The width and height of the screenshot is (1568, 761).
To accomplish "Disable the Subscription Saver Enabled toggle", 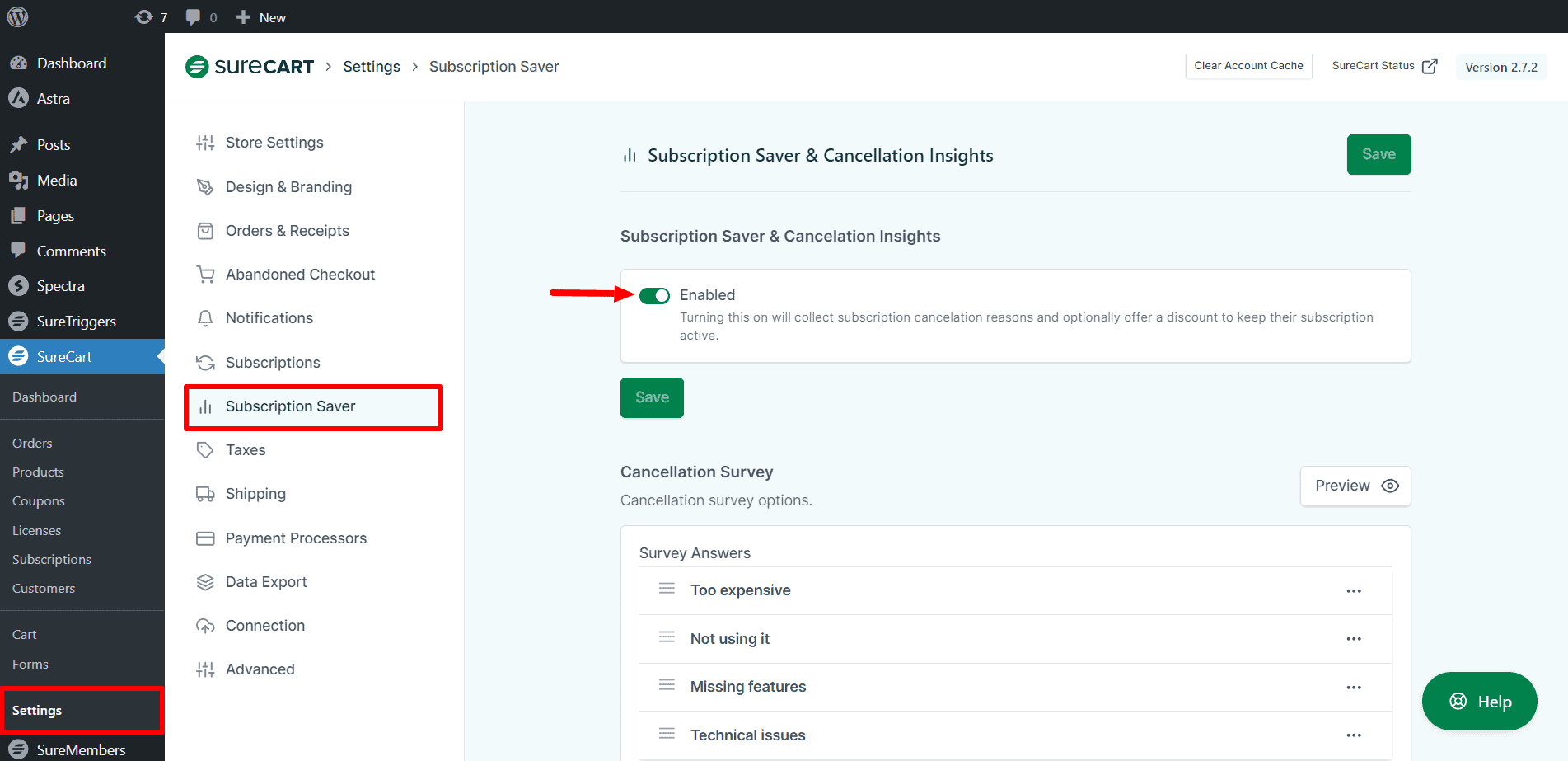I will 654,295.
